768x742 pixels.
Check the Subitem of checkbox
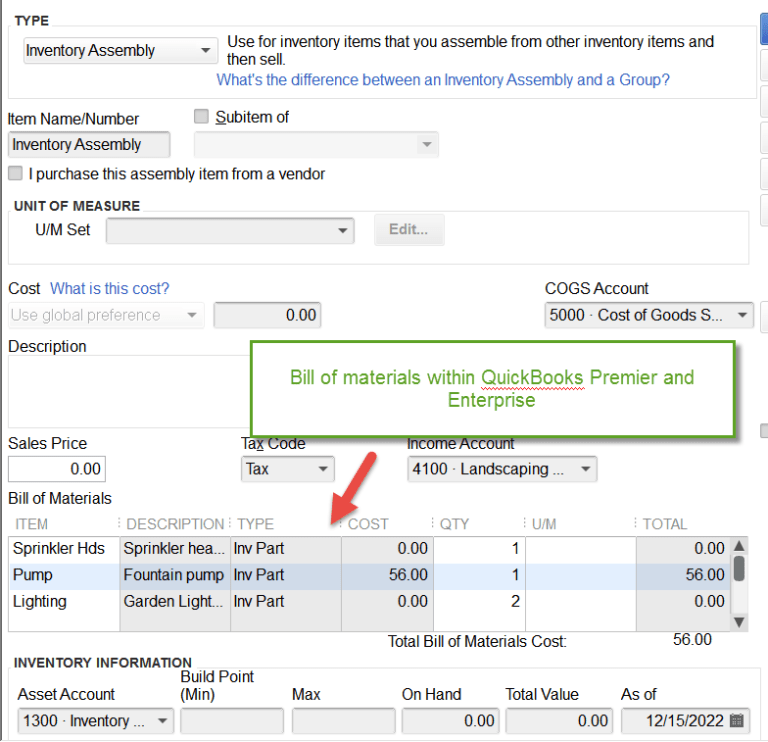pos(201,117)
